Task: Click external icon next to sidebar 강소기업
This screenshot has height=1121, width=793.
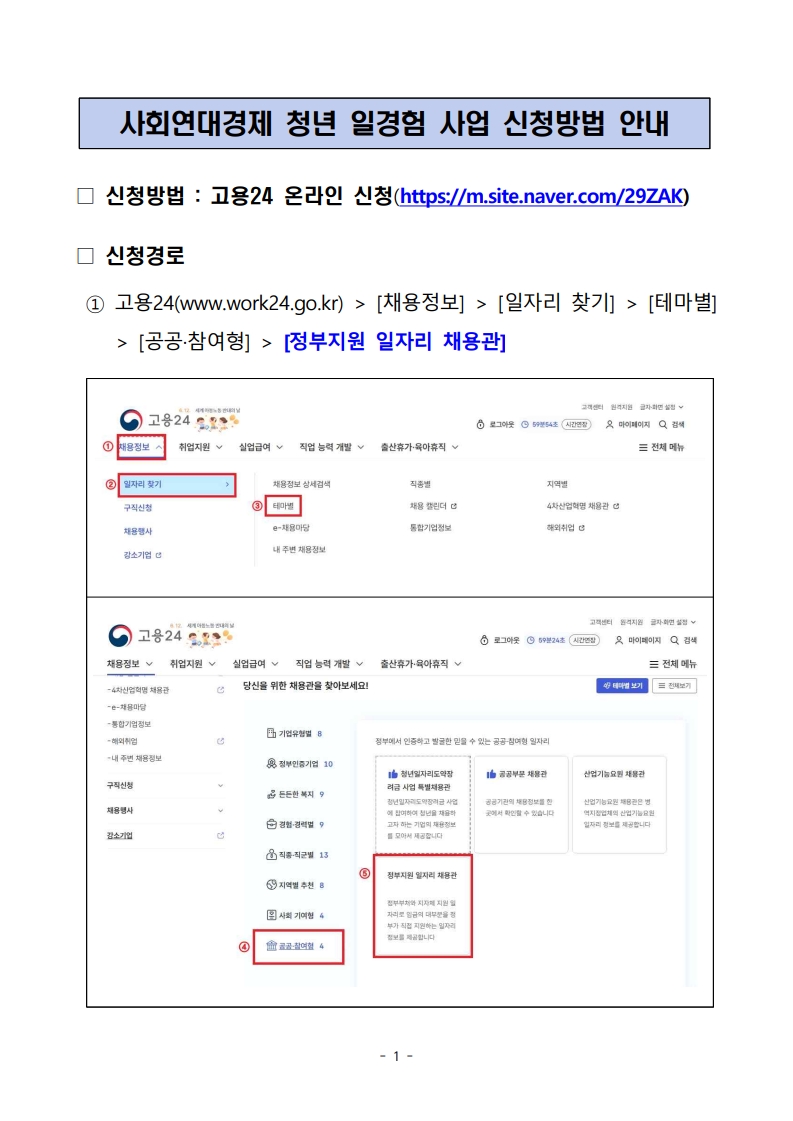Action: point(220,836)
